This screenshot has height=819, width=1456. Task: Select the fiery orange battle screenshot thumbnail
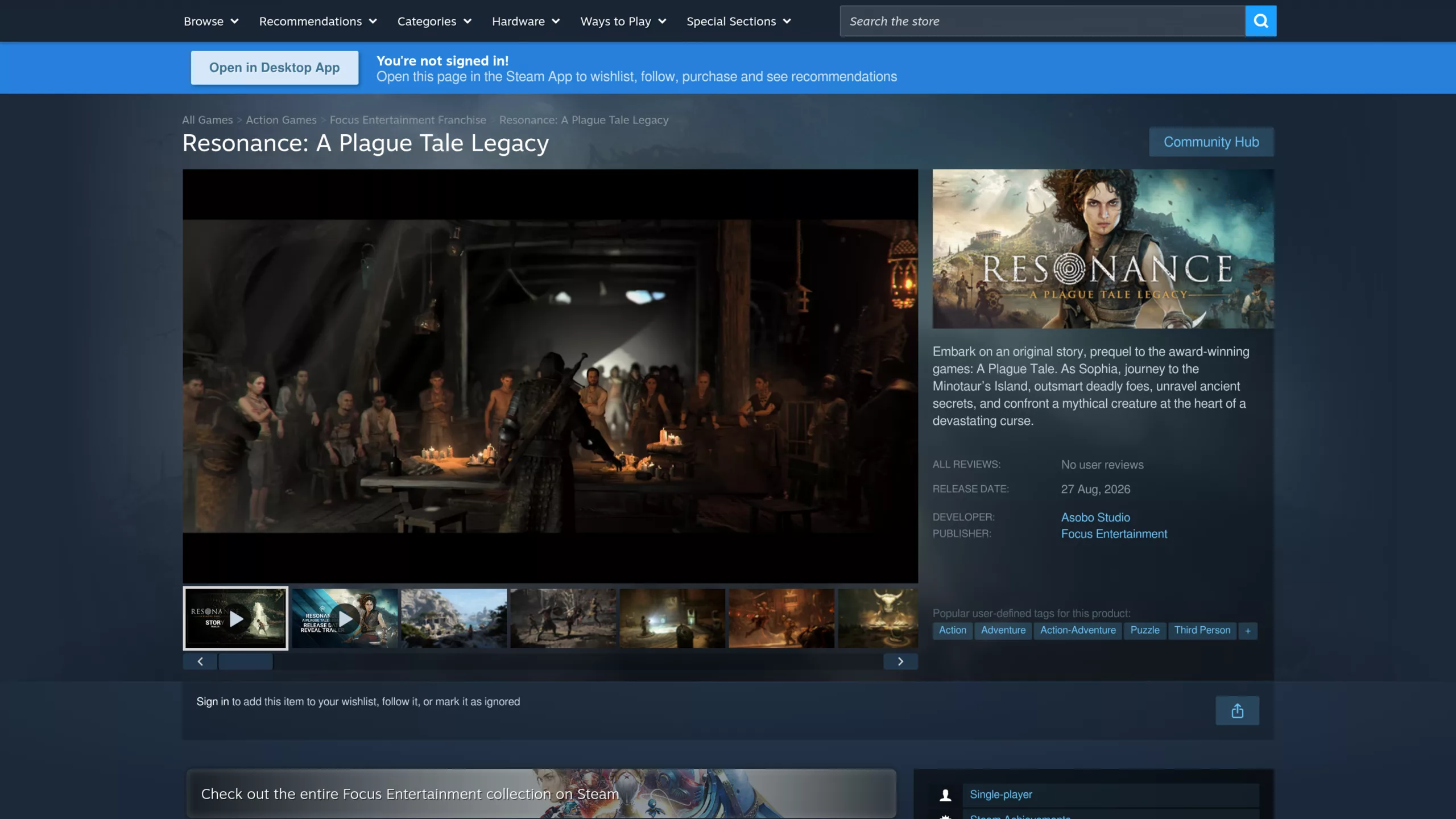coord(781,618)
